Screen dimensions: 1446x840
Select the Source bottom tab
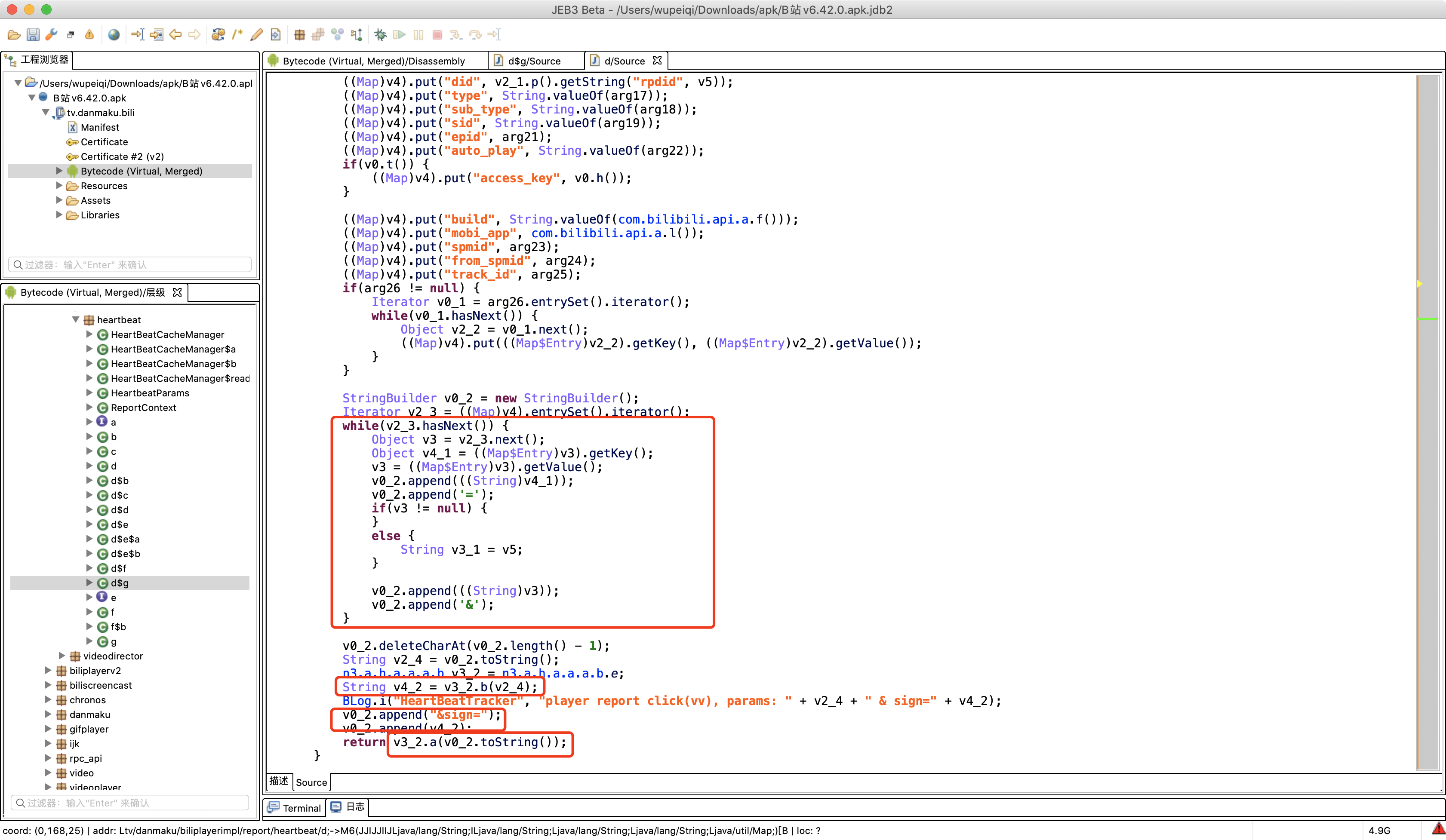pos(311,782)
